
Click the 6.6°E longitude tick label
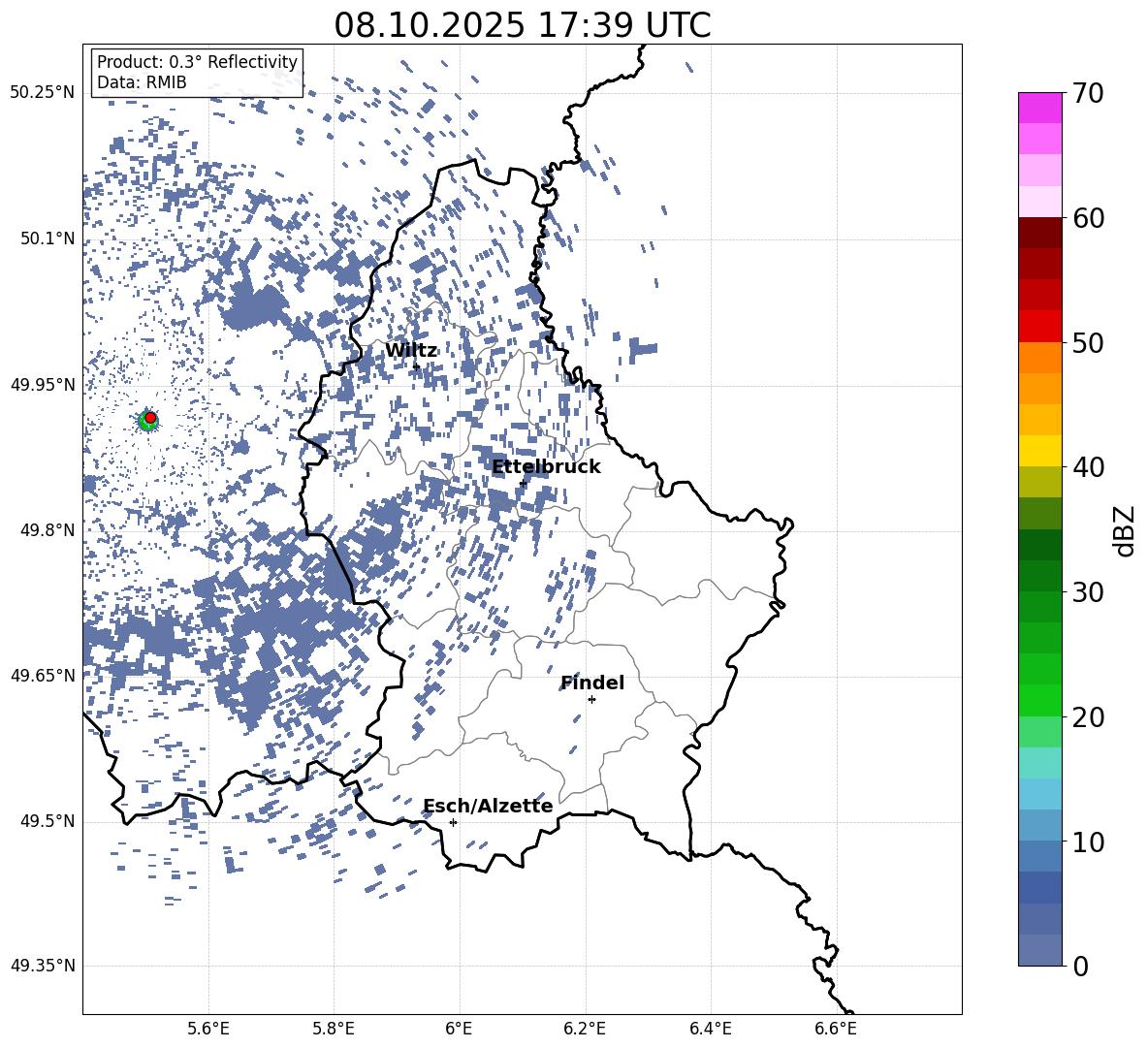[x=836, y=1030]
